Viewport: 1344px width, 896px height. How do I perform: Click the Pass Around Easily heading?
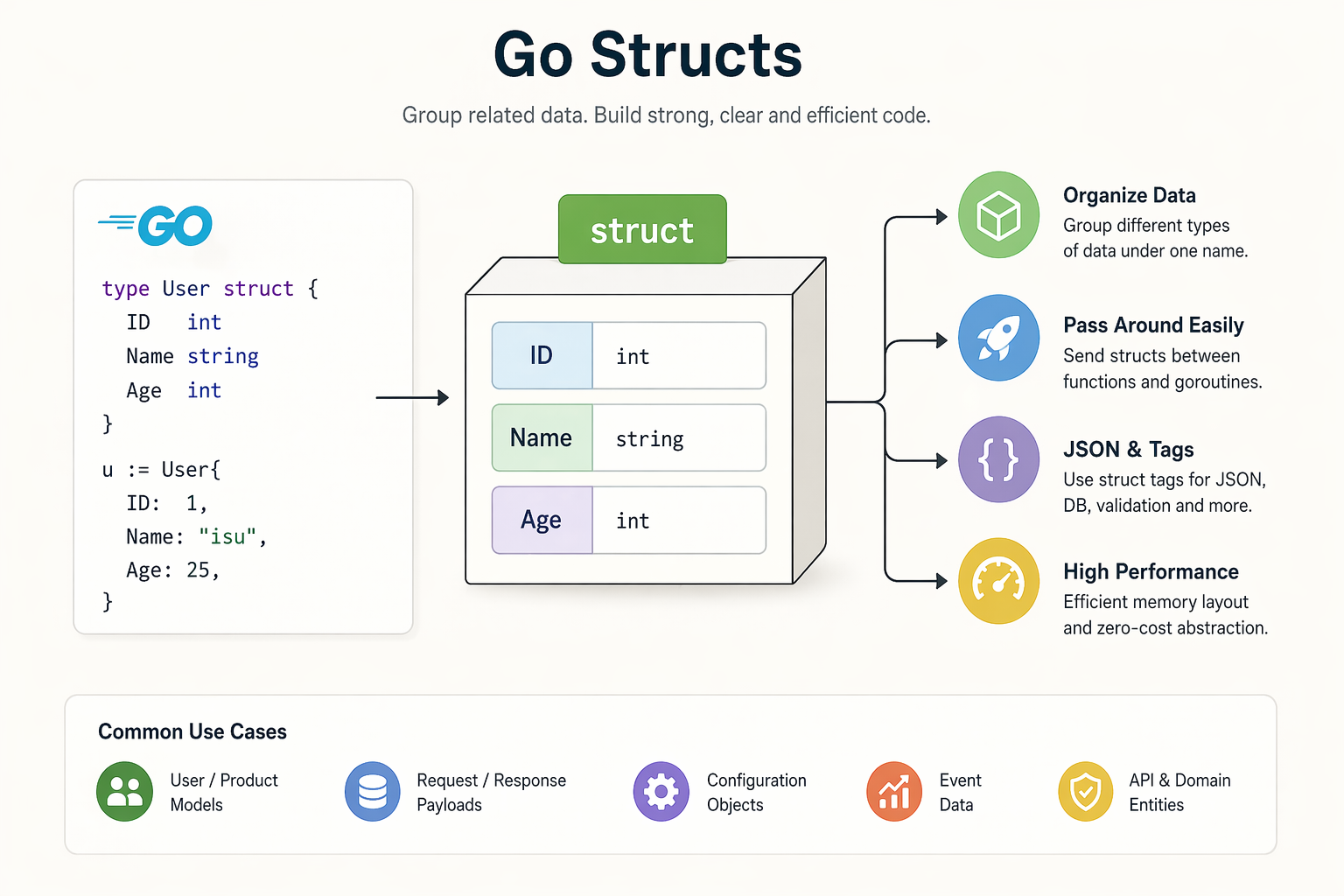point(1153,325)
